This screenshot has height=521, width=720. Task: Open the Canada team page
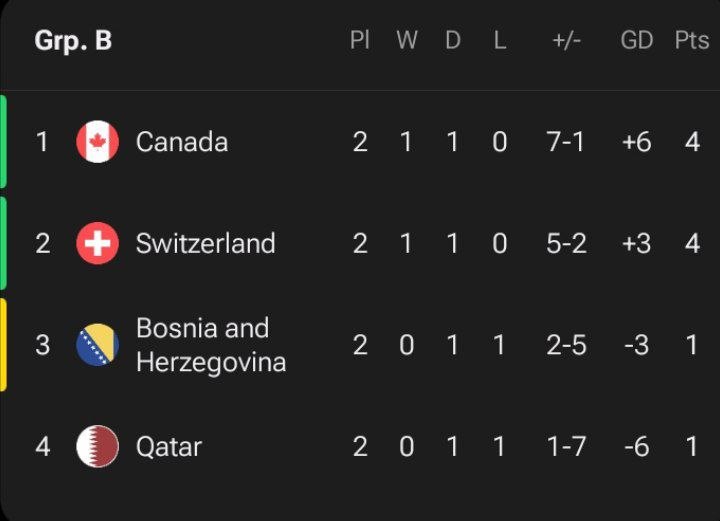tap(182, 141)
